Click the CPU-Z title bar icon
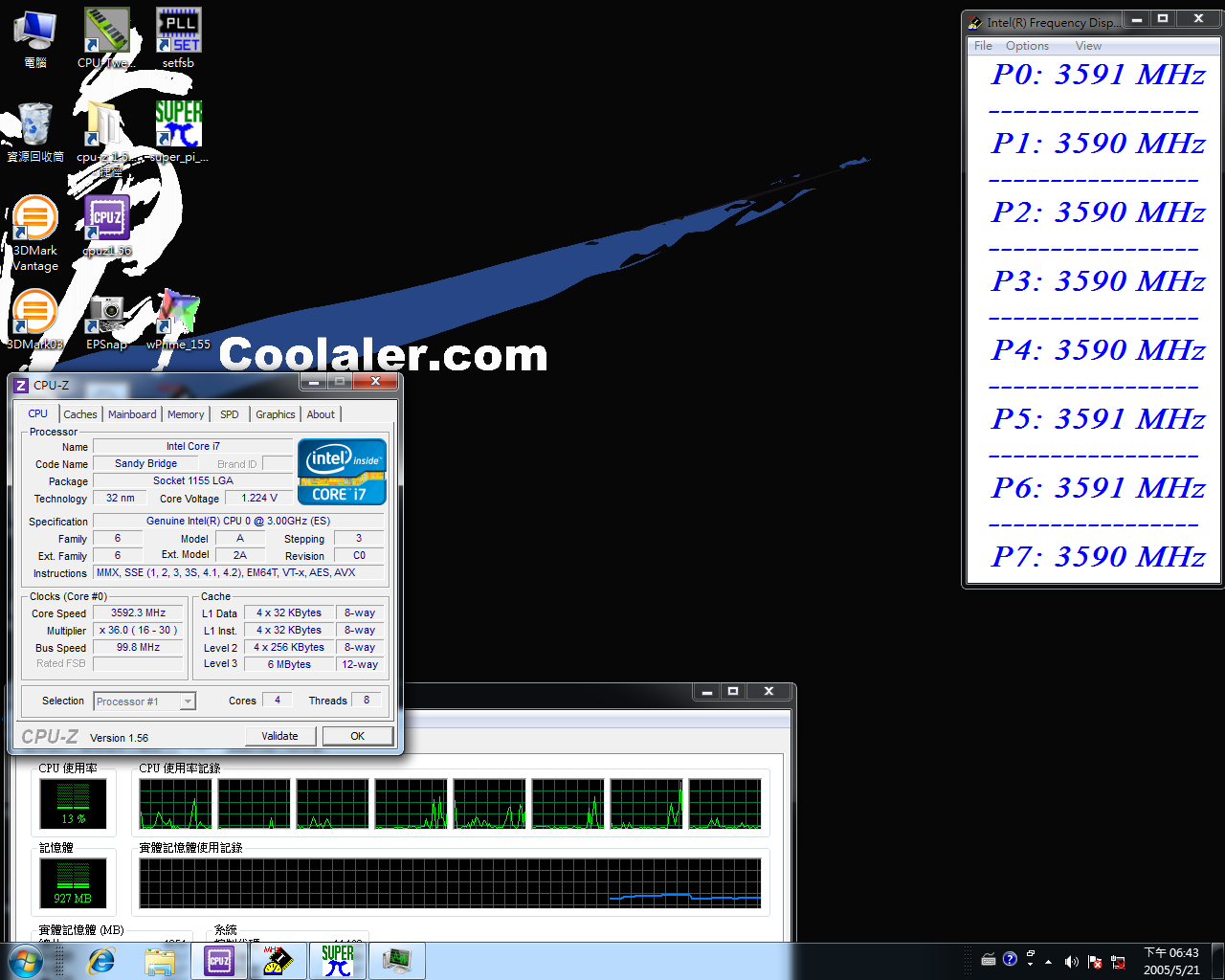Viewport: 1225px width, 980px height. pyautogui.click(x=21, y=386)
